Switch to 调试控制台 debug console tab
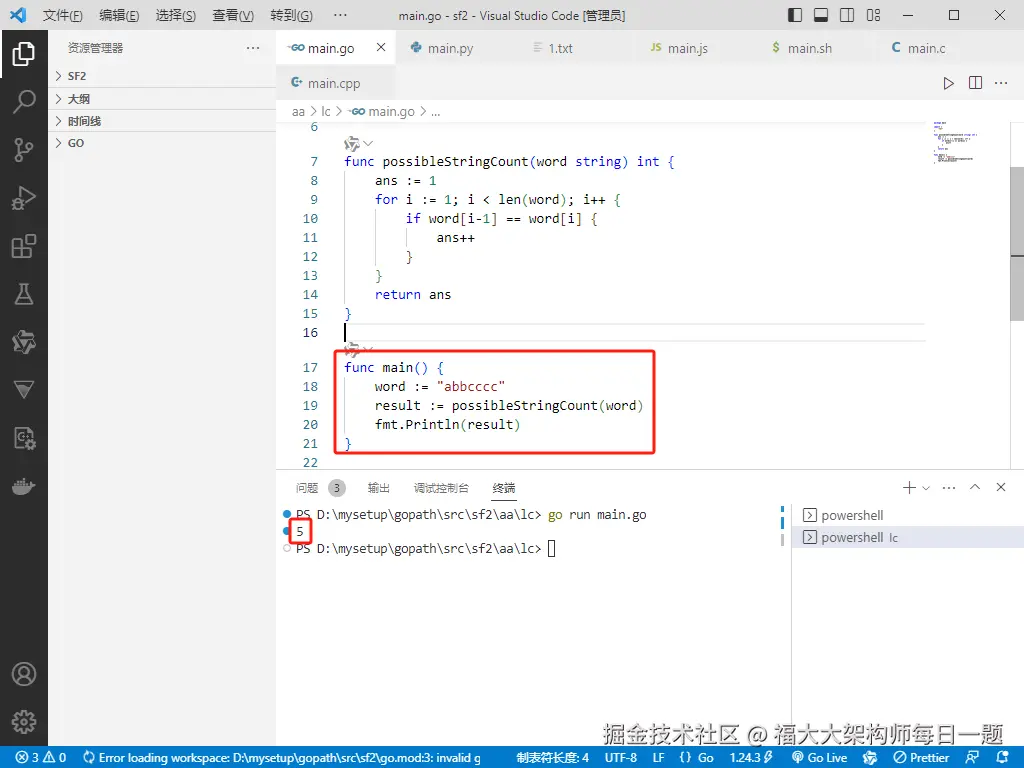Viewport: 1024px width, 768px height. 441,488
